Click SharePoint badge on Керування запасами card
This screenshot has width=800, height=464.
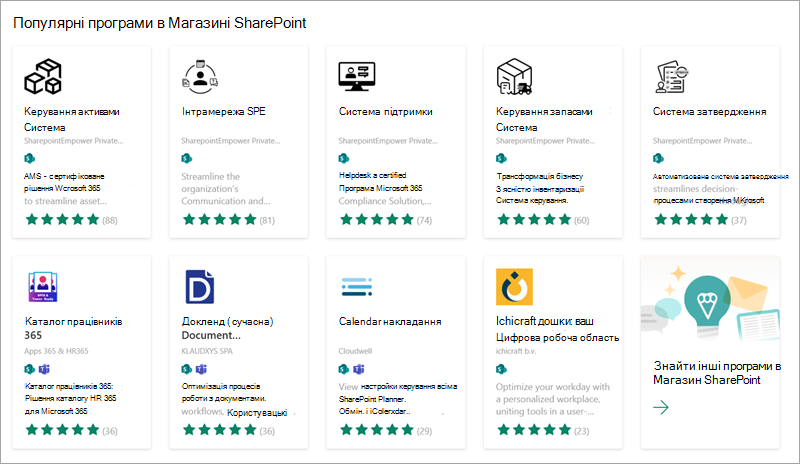pyautogui.click(x=502, y=159)
